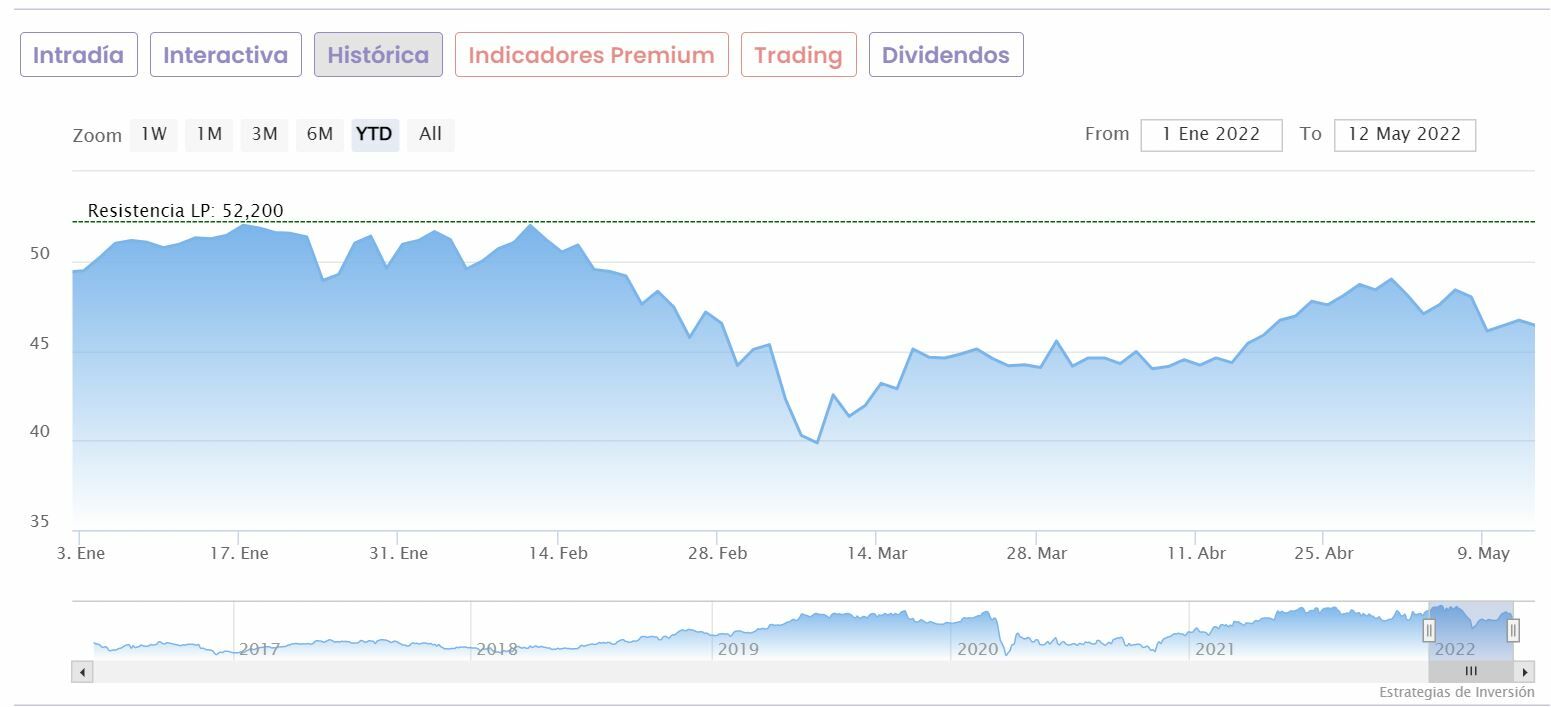Select the YTD zoom option

pos(375,134)
